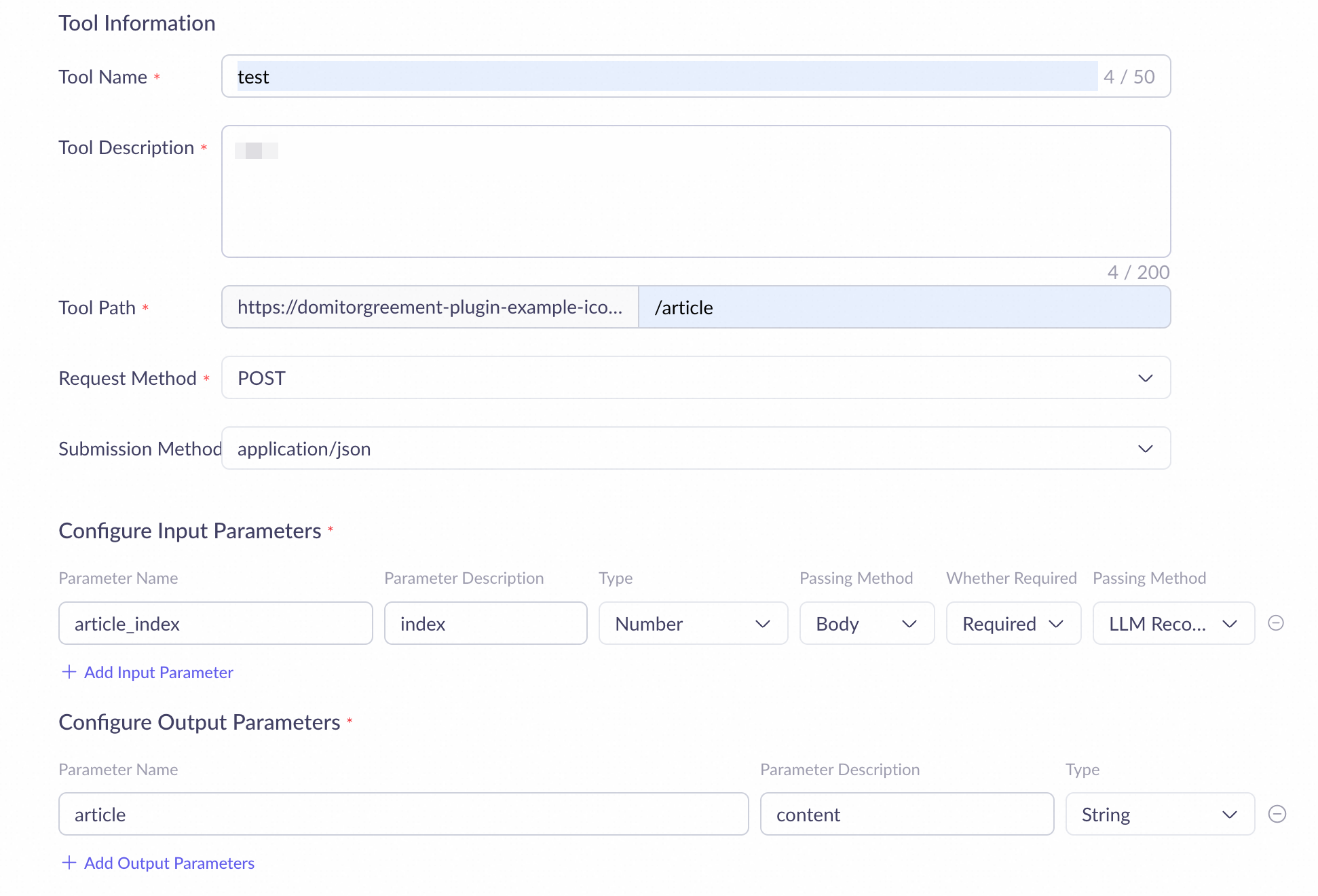1318x896 pixels.
Task: Click the article_index parameter name field
Action: pyautogui.click(x=215, y=624)
